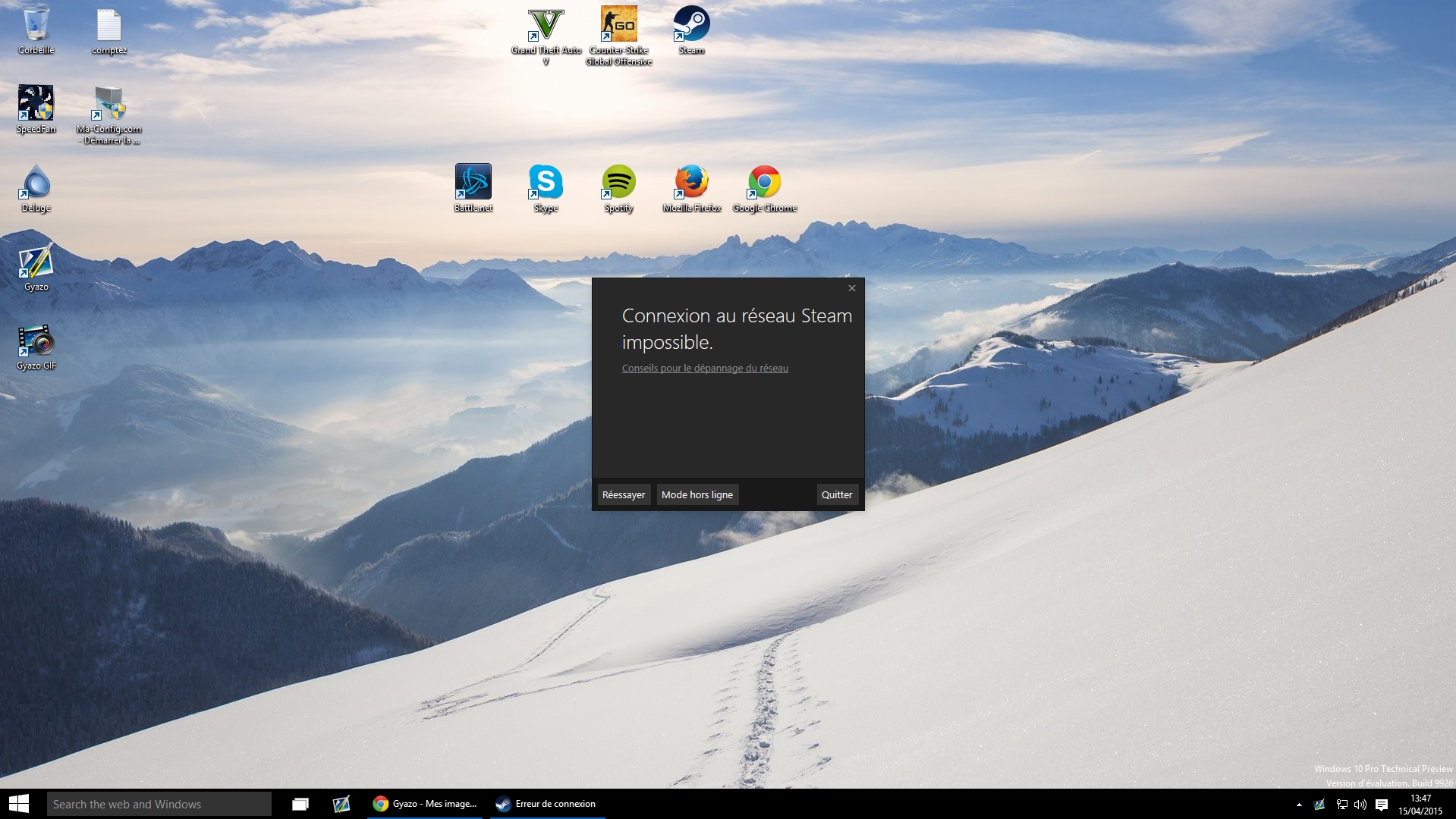
Task: Click Quitter in the Steam dialog
Action: pos(837,494)
